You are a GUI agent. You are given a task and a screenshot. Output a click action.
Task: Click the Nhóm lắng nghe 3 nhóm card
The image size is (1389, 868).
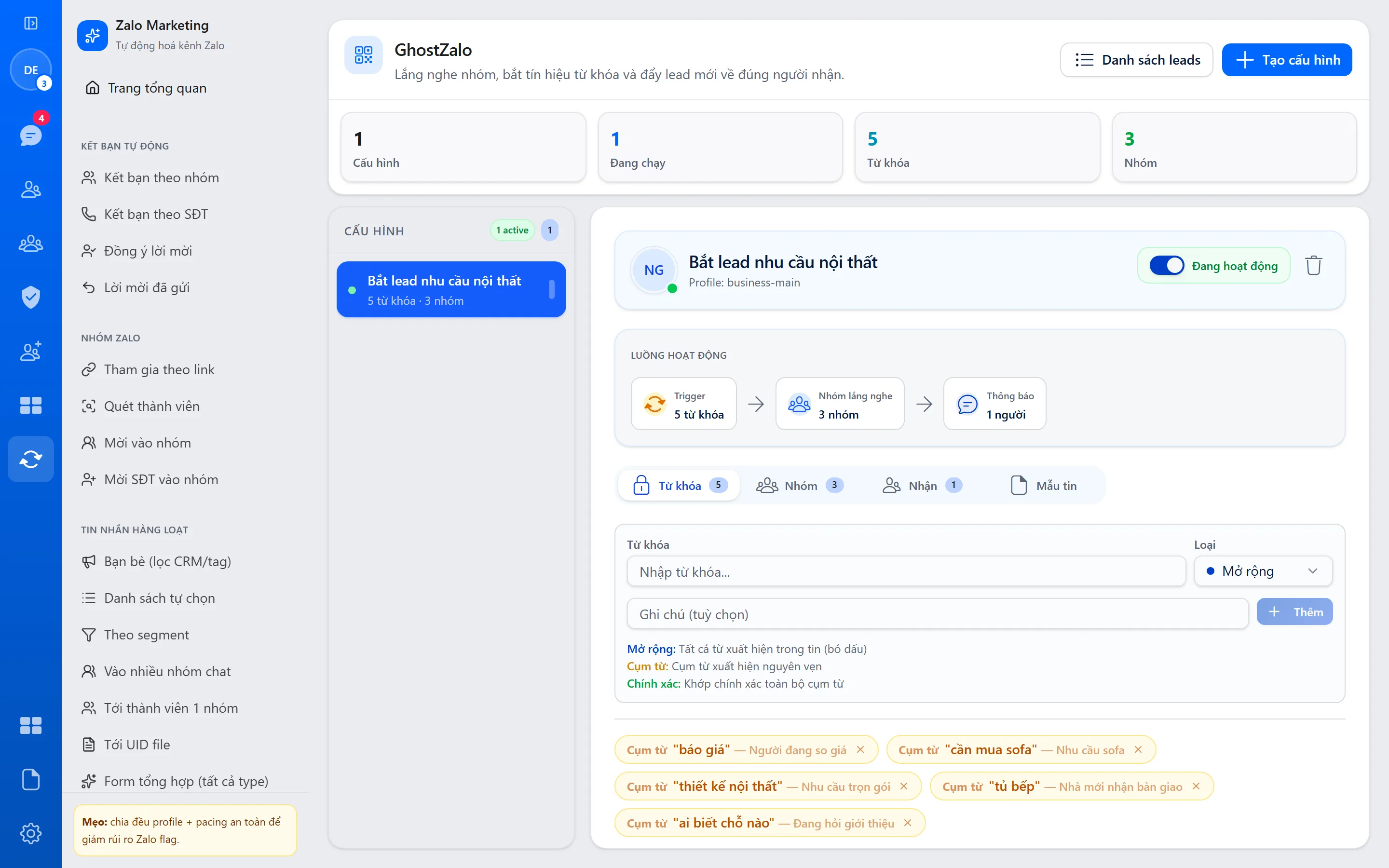pyautogui.click(x=840, y=404)
